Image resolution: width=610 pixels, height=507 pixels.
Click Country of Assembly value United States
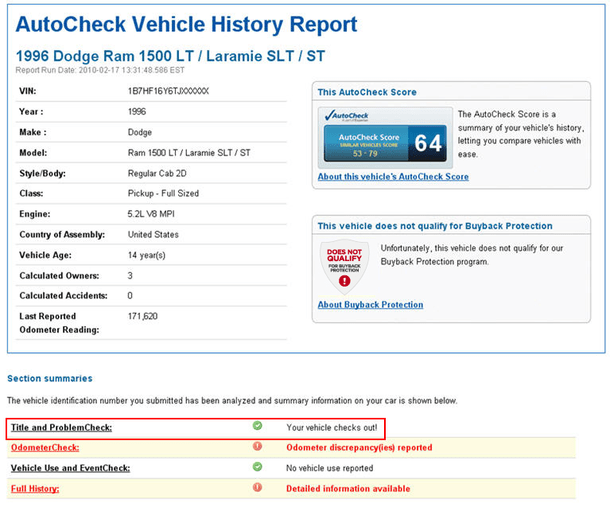(x=153, y=235)
